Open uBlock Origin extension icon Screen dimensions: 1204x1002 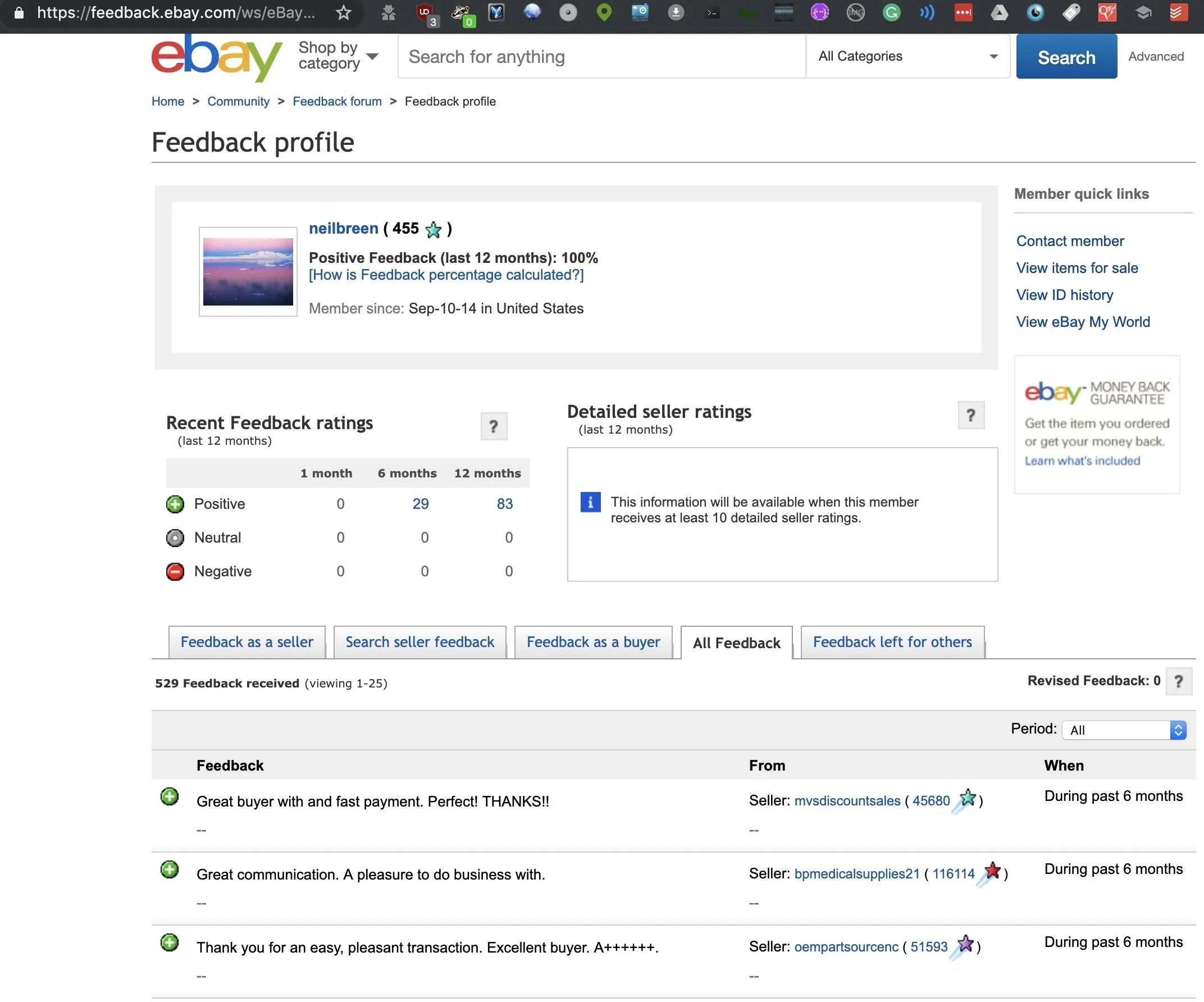point(425,12)
